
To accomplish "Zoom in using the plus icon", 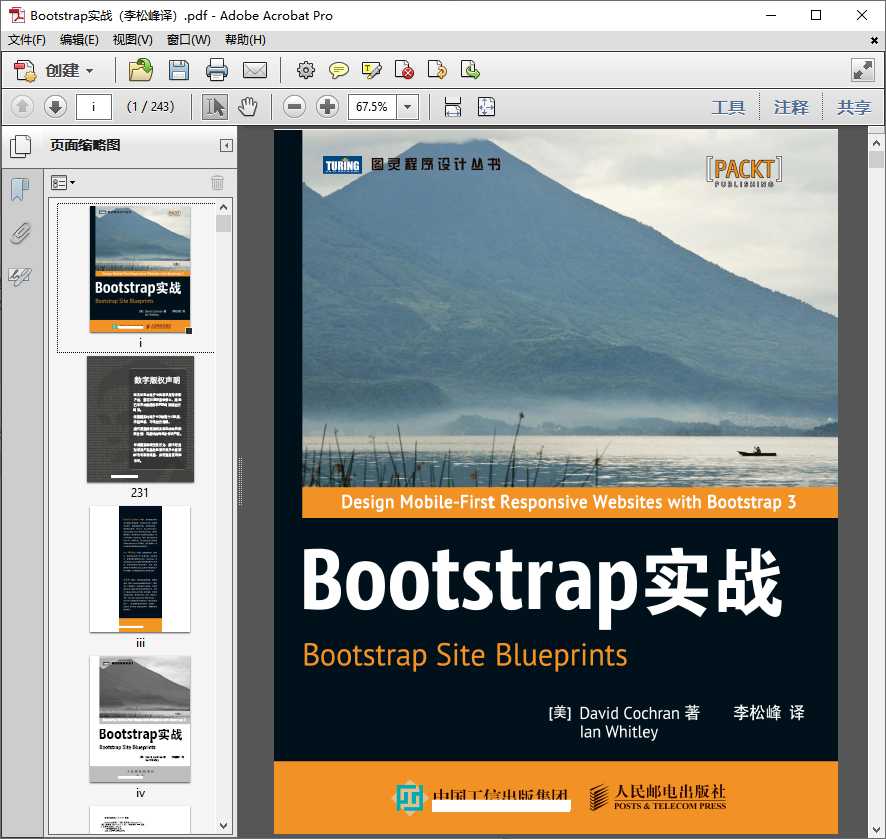I will [327, 106].
